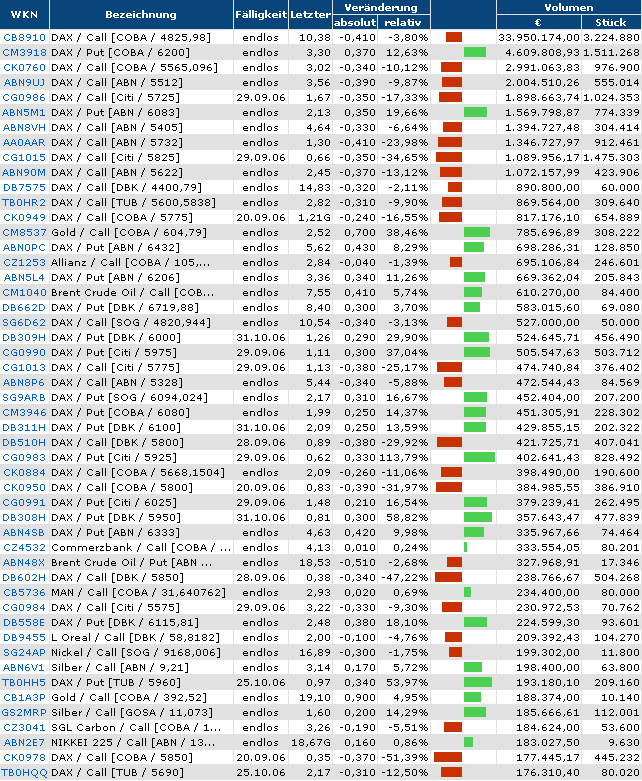Open WKN link CB1A3P

24,697
